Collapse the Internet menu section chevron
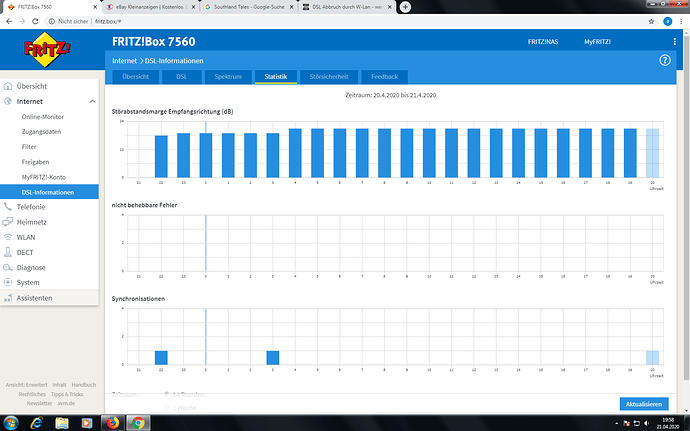The image size is (690, 431). coord(92,101)
